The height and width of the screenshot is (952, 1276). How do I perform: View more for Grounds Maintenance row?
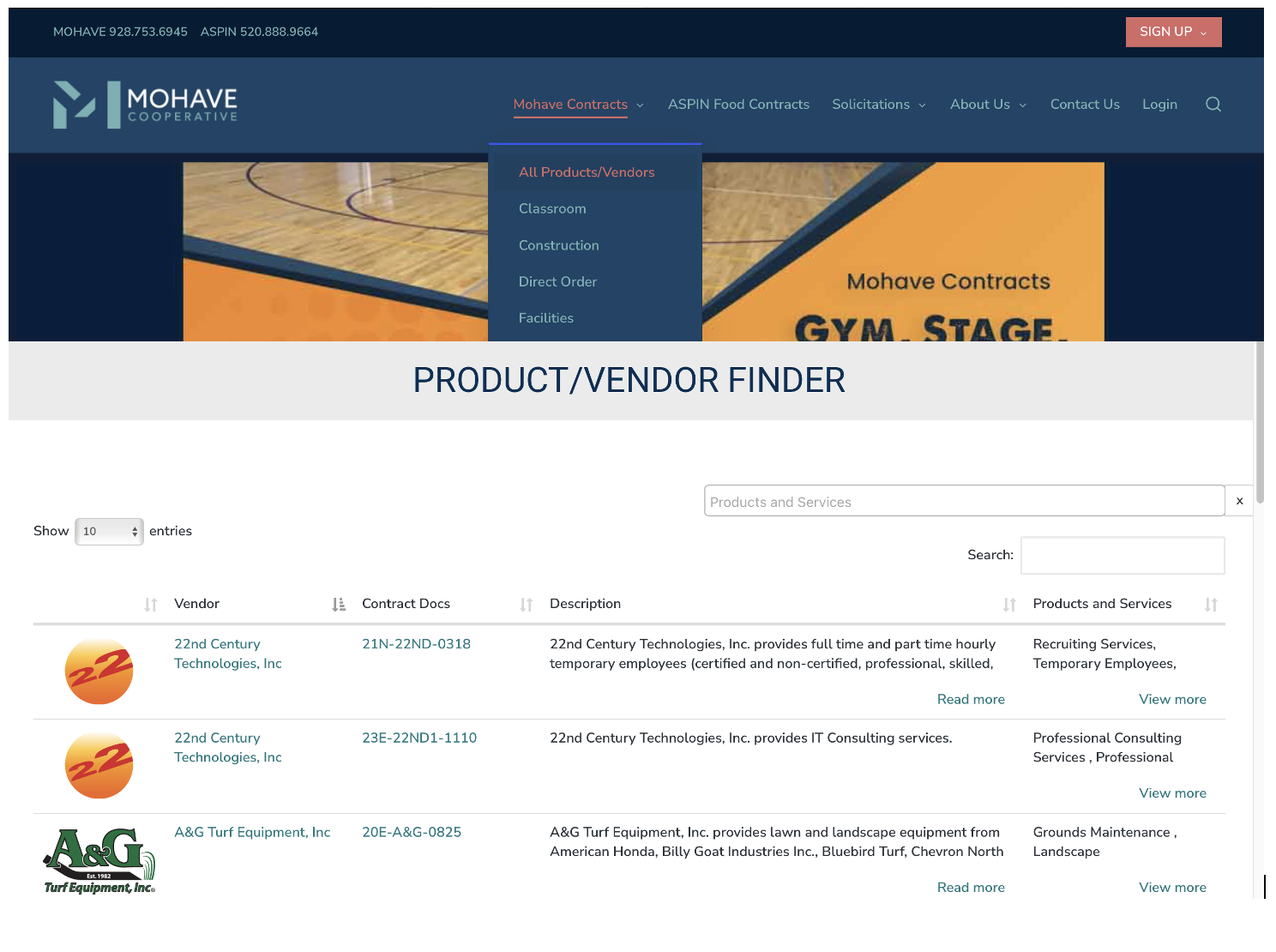coord(1172,888)
